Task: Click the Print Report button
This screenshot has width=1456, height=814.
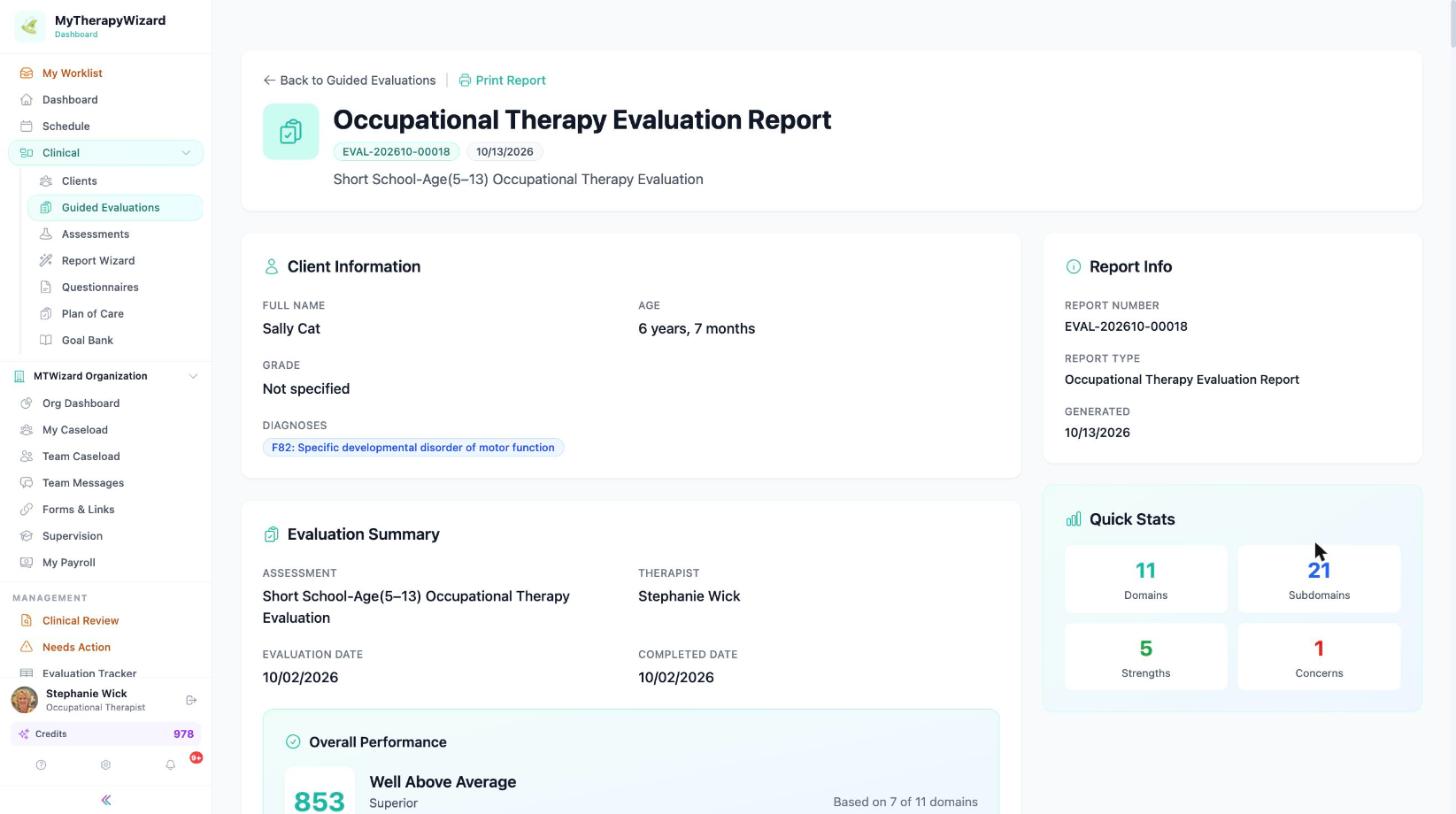Action: [x=502, y=80]
